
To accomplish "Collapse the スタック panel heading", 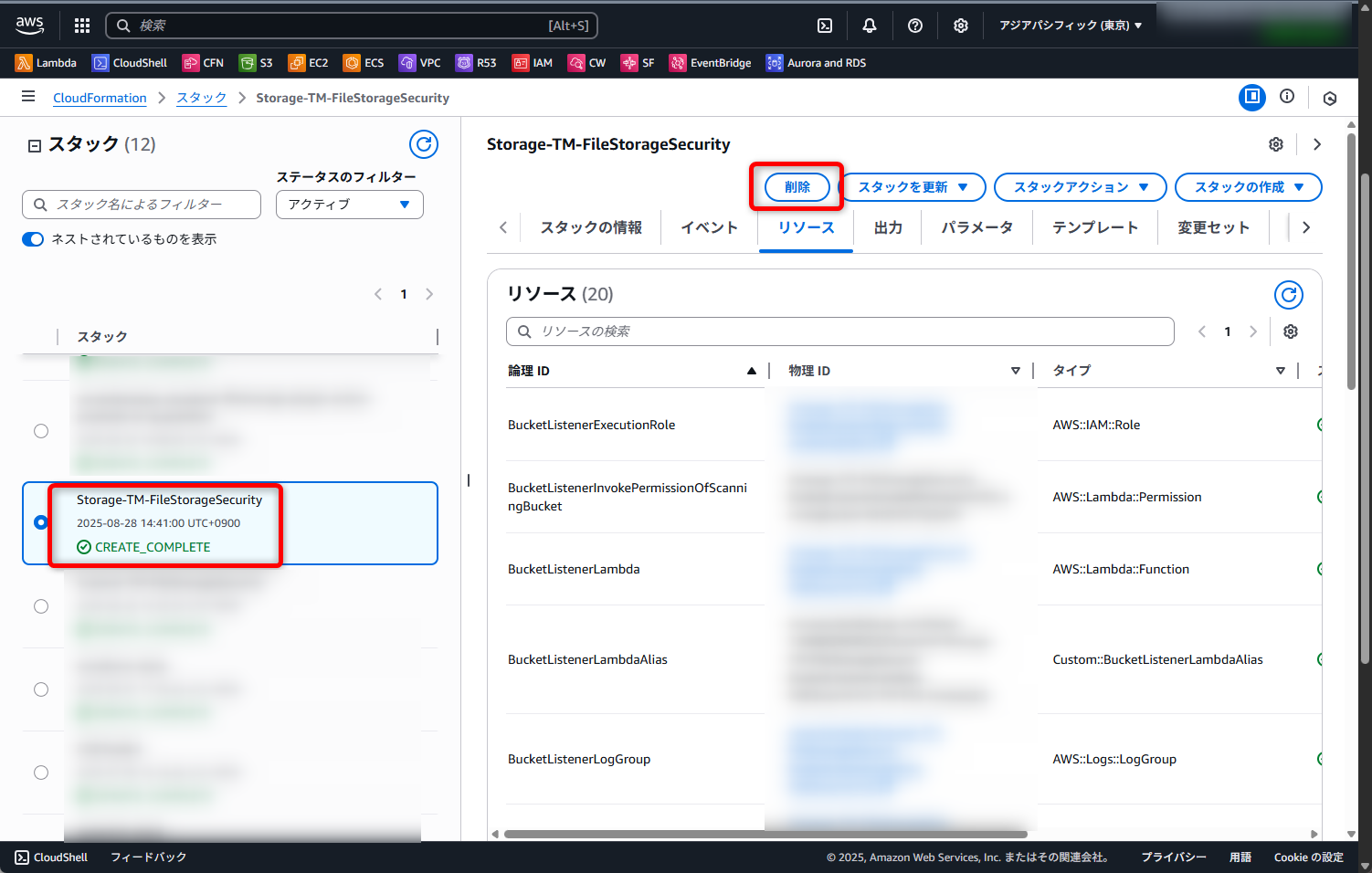I will 35,145.
